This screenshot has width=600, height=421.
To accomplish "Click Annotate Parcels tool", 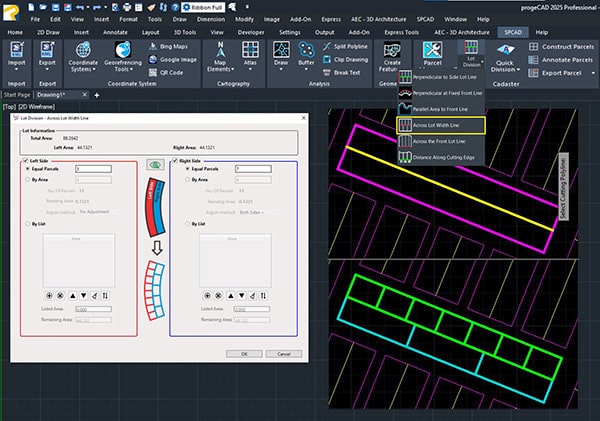I will (561, 60).
